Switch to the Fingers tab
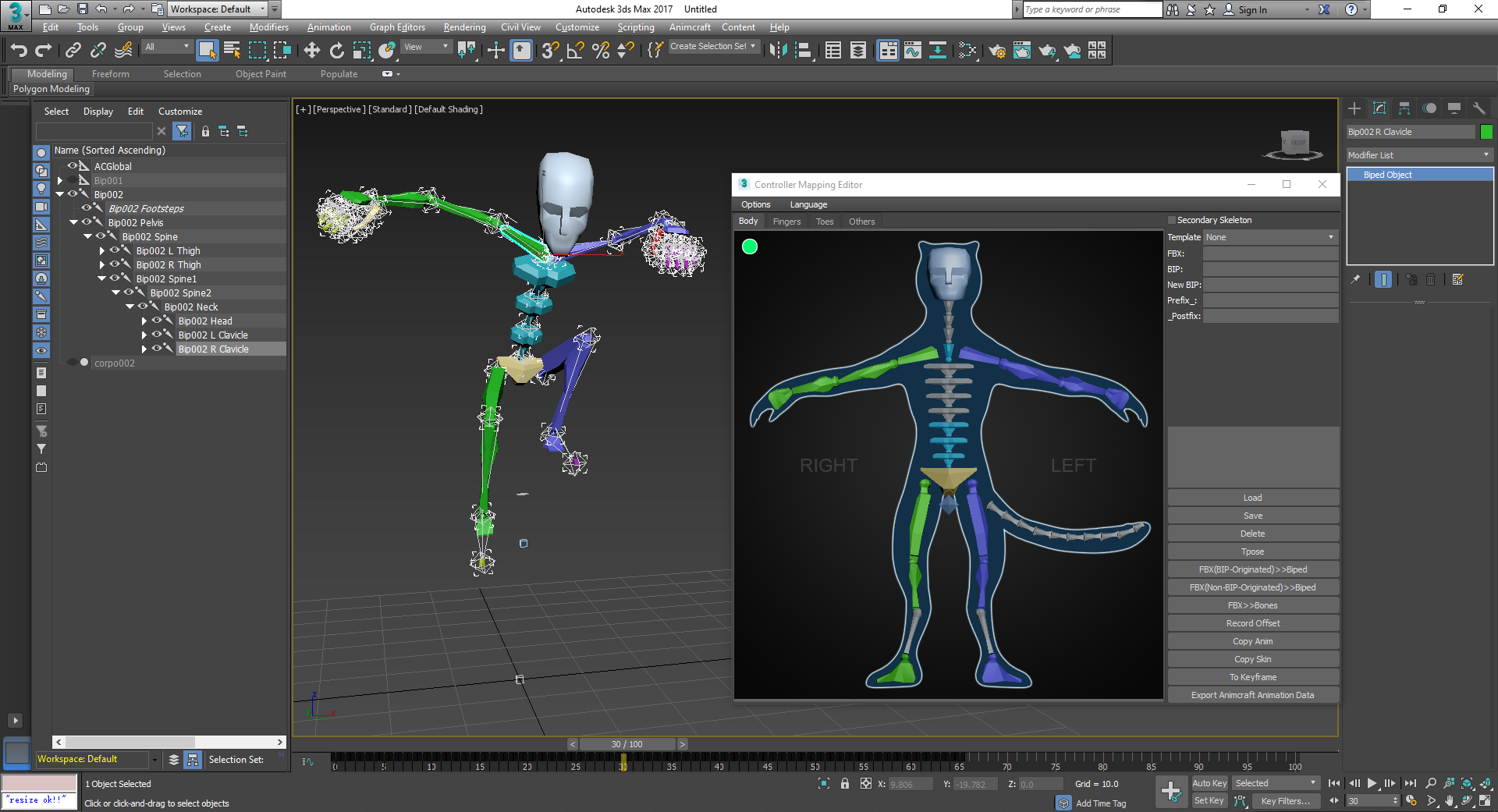 786,222
